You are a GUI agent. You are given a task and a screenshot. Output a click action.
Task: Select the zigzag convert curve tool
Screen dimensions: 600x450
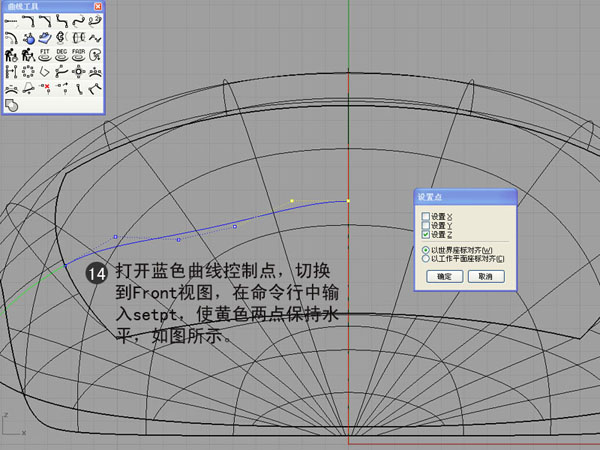point(95,38)
